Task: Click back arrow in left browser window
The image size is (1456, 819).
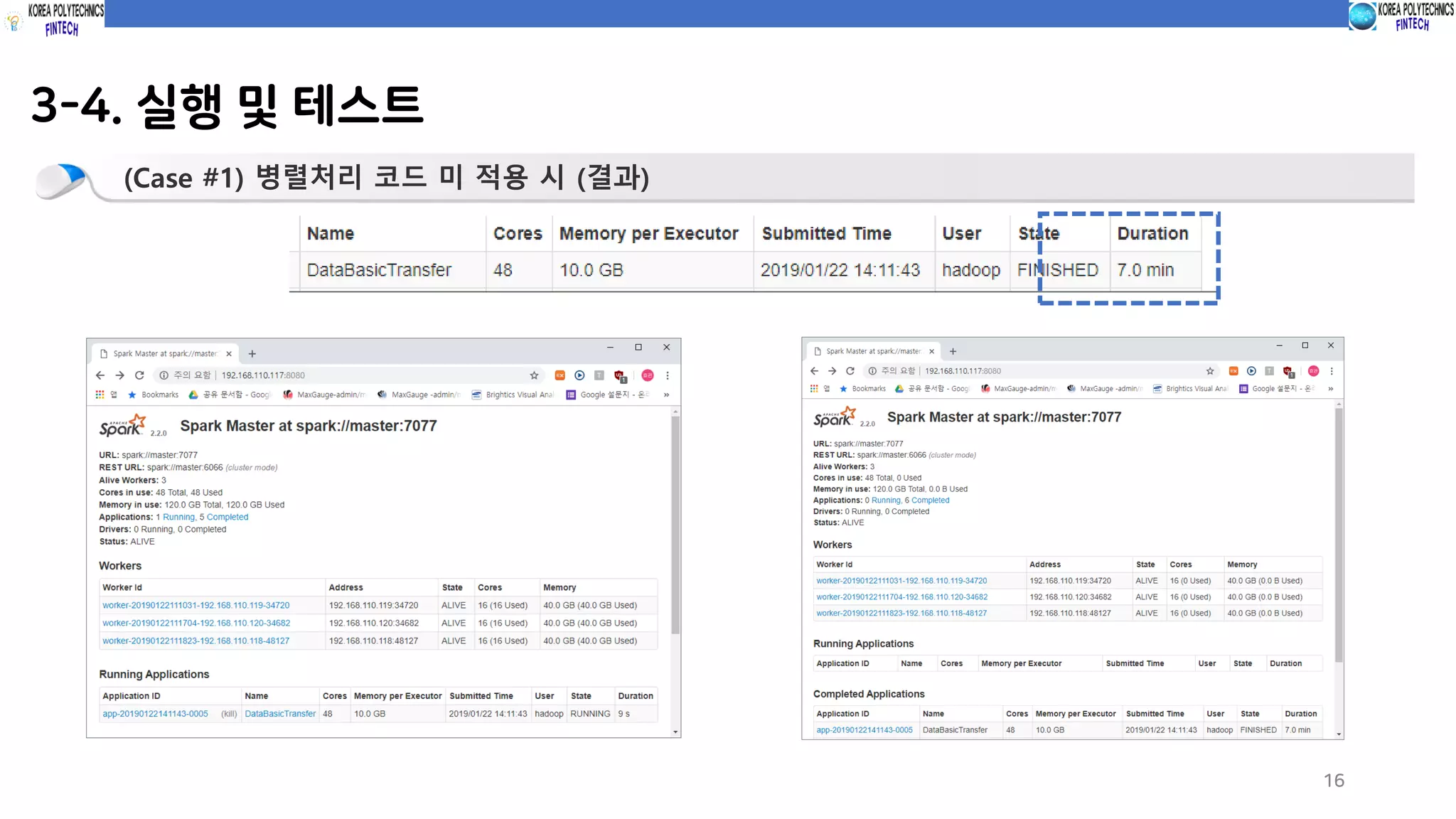Action: point(100,375)
